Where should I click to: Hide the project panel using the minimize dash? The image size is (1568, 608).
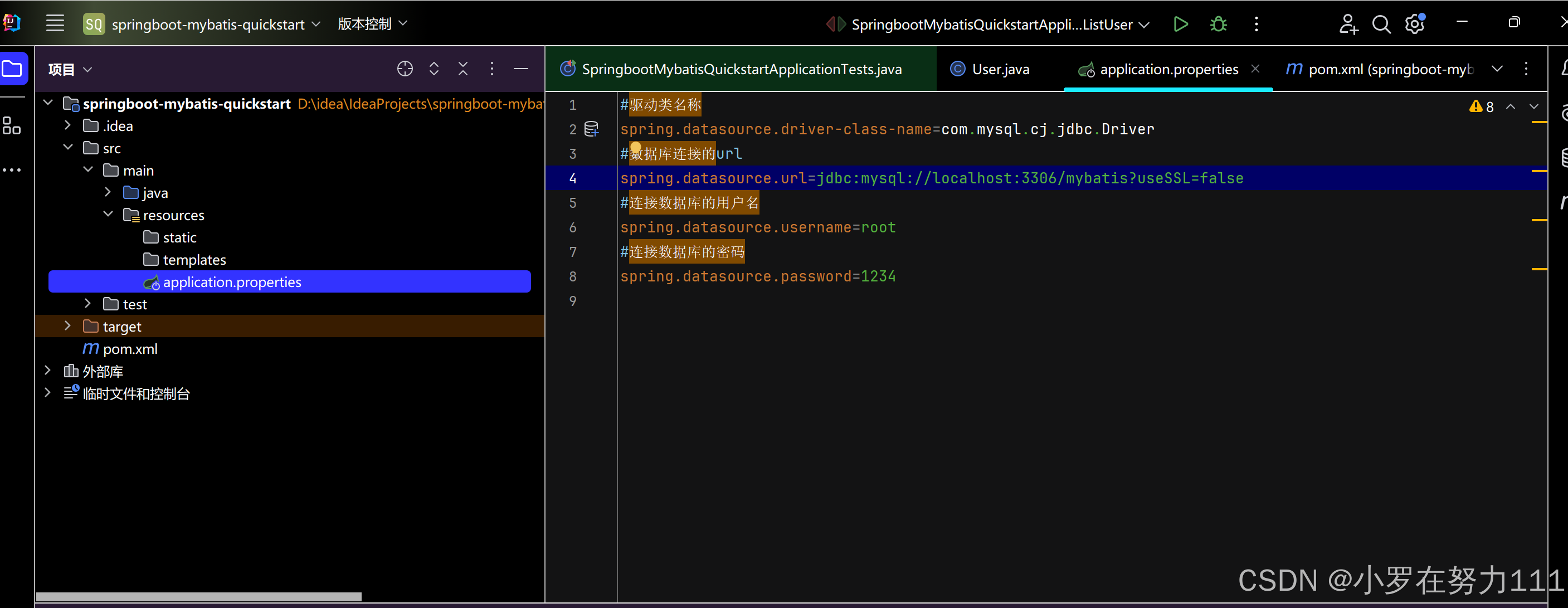tap(521, 69)
